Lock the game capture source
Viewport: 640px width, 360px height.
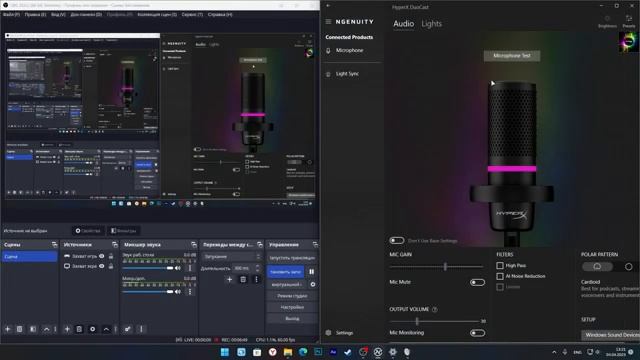[x=111, y=256]
